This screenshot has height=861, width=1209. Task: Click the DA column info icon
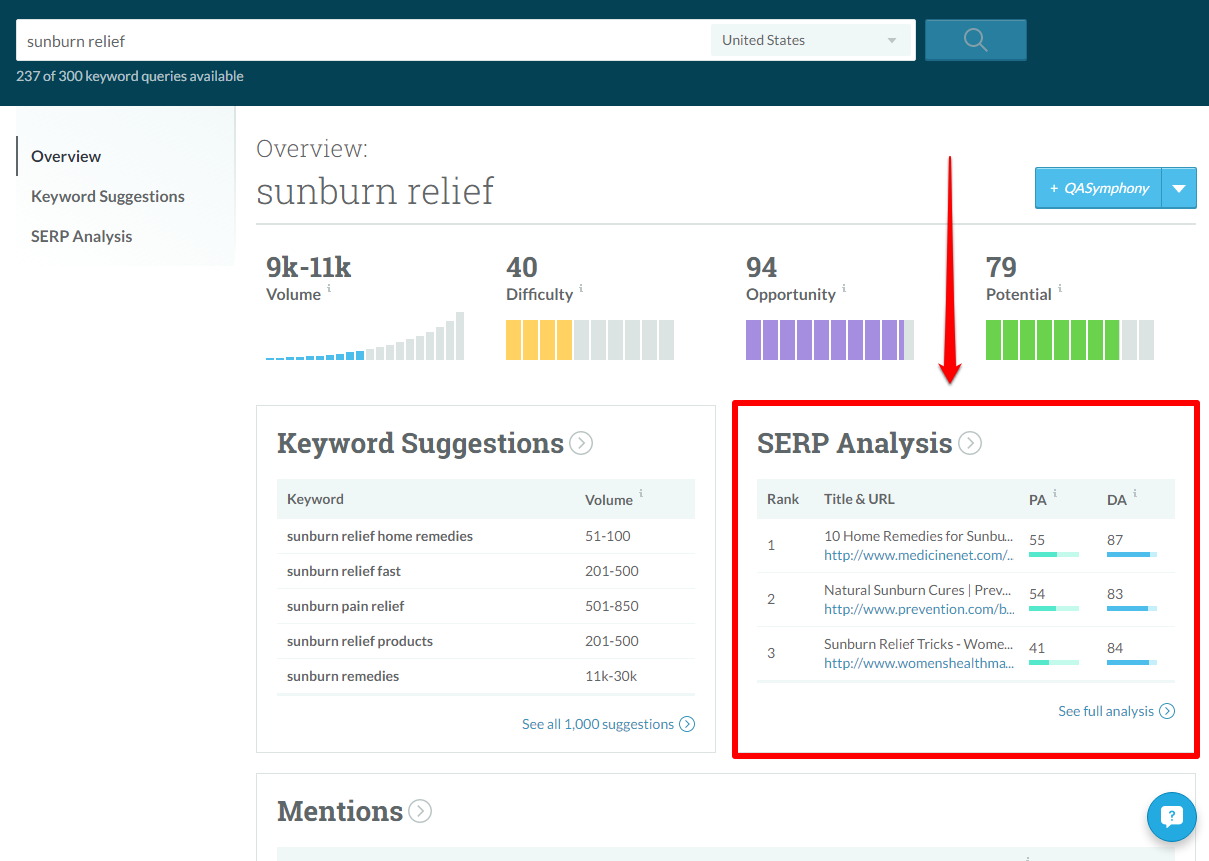point(1137,493)
